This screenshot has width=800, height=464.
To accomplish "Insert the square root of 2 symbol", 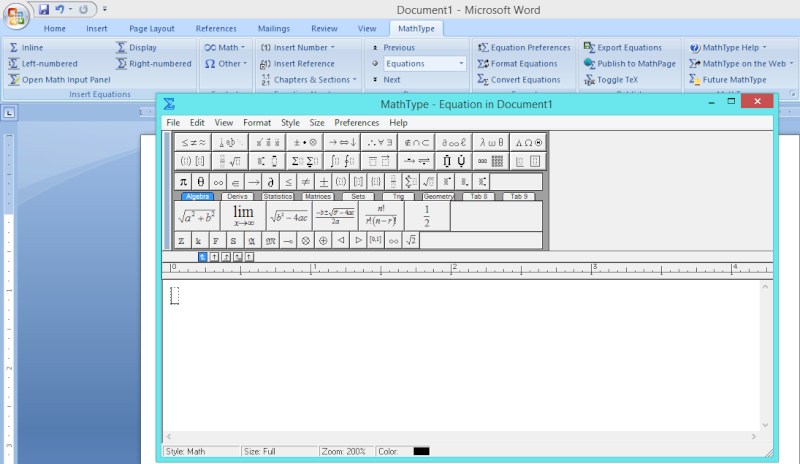I will point(411,240).
